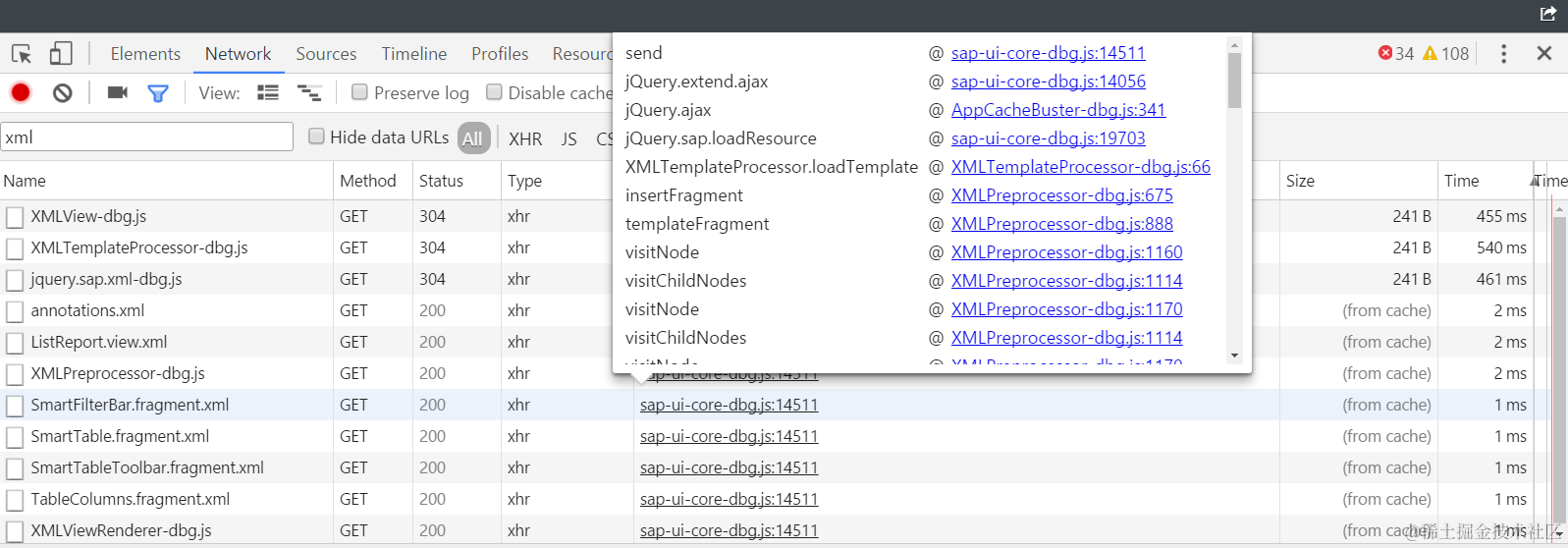Switch to the Timeline tab
1568x548 pixels.
414,54
